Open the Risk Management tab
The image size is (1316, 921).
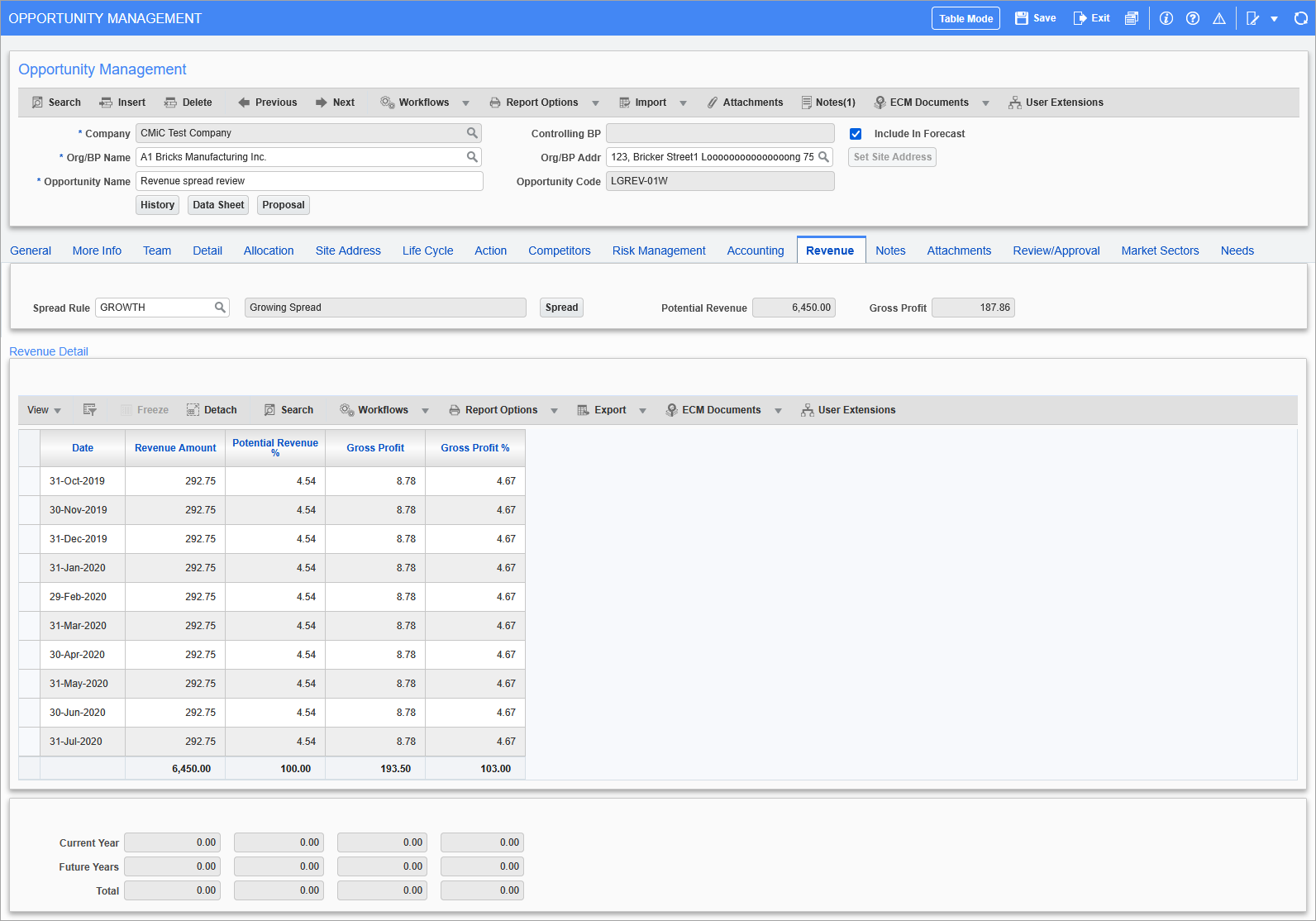tap(659, 251)
